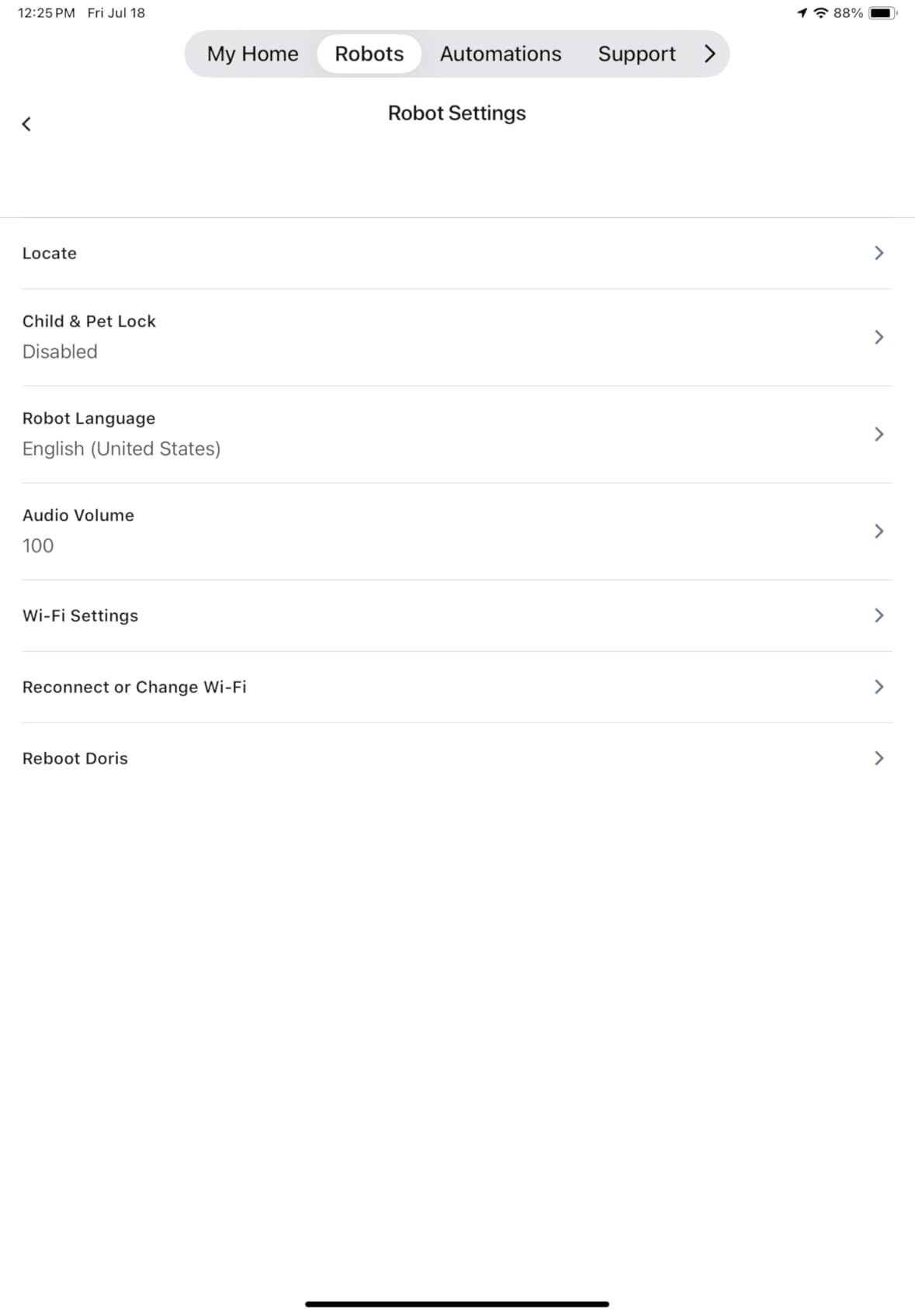
Task: Tap the Wi-Fi status icon
Action: click(820, 12)
